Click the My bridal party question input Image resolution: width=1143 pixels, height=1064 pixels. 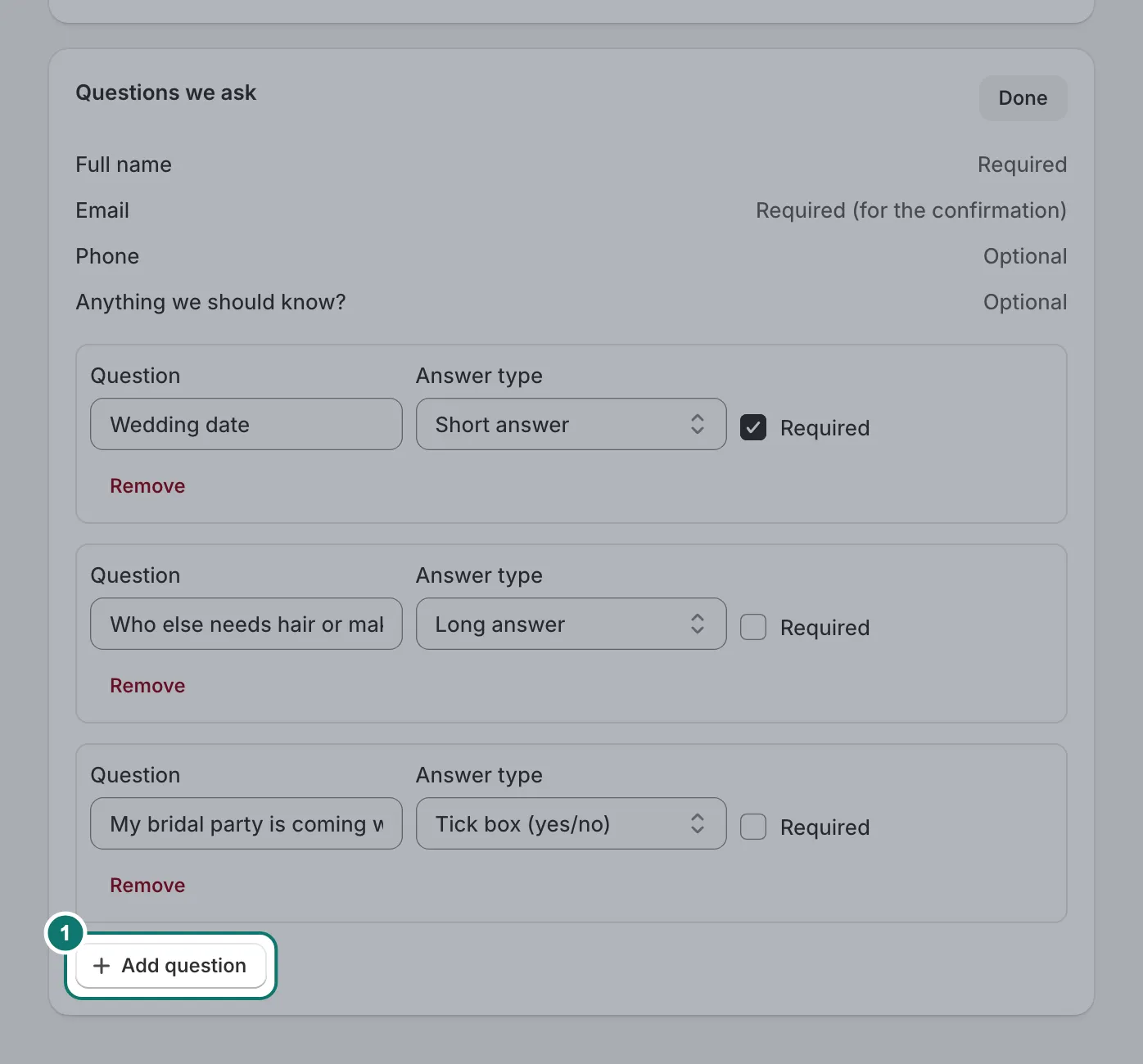[x=246, y=823]
